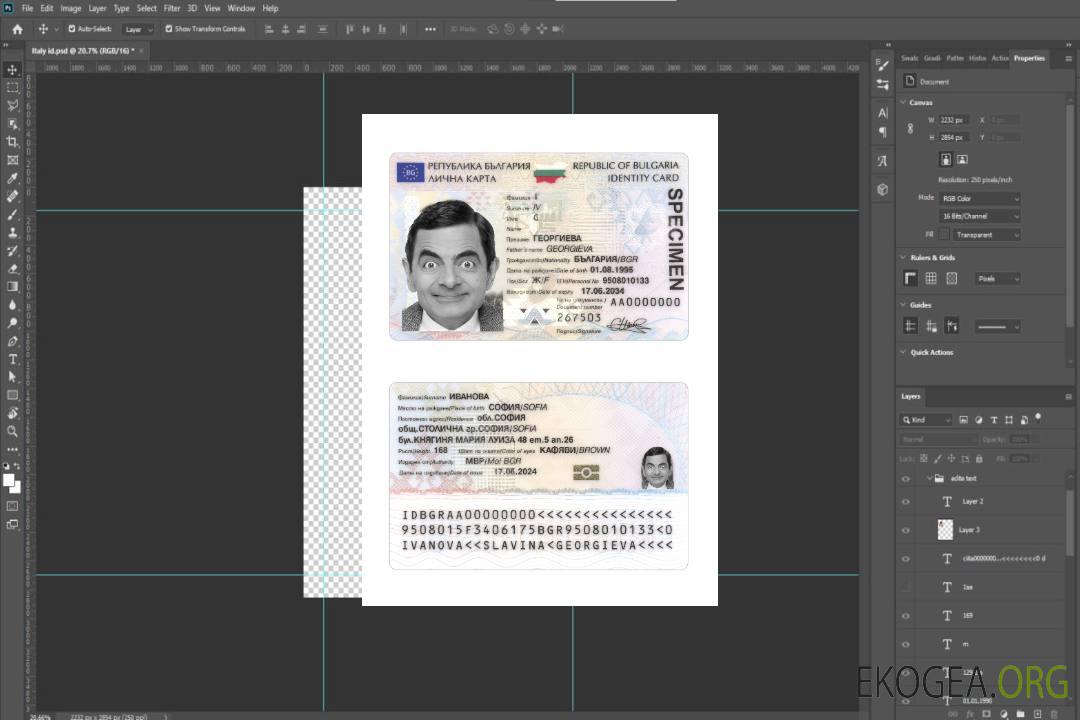This screenshot has width=1080, height=720.
Task: Open the Character panel icon
Action: pyautogui.click(x=883, y=112)
